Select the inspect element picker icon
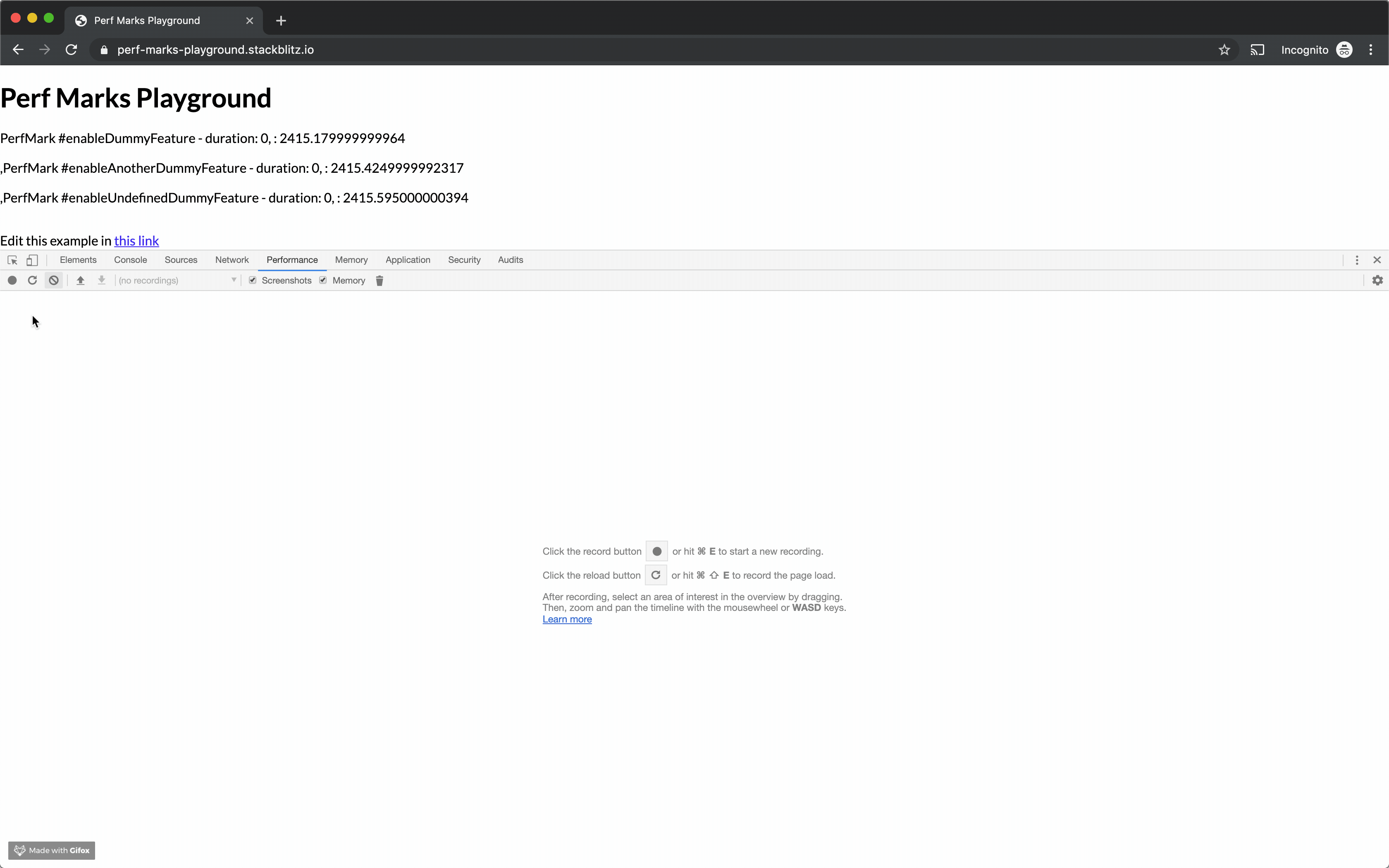 (12, 260)
